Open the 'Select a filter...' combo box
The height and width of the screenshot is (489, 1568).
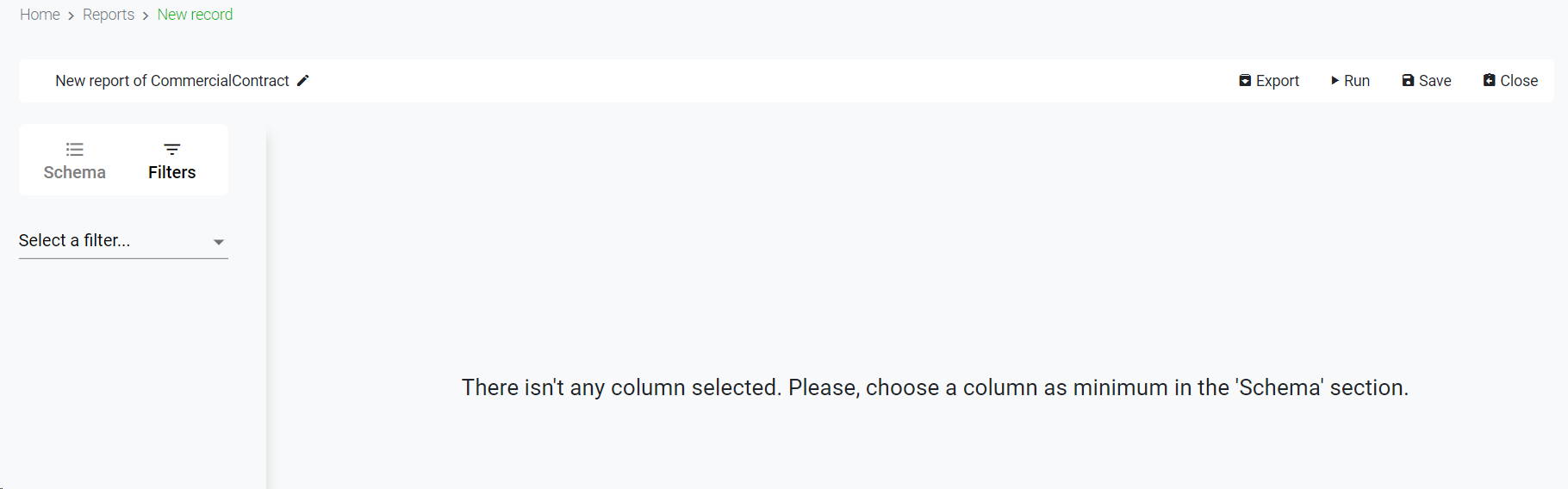click(112, 241)
